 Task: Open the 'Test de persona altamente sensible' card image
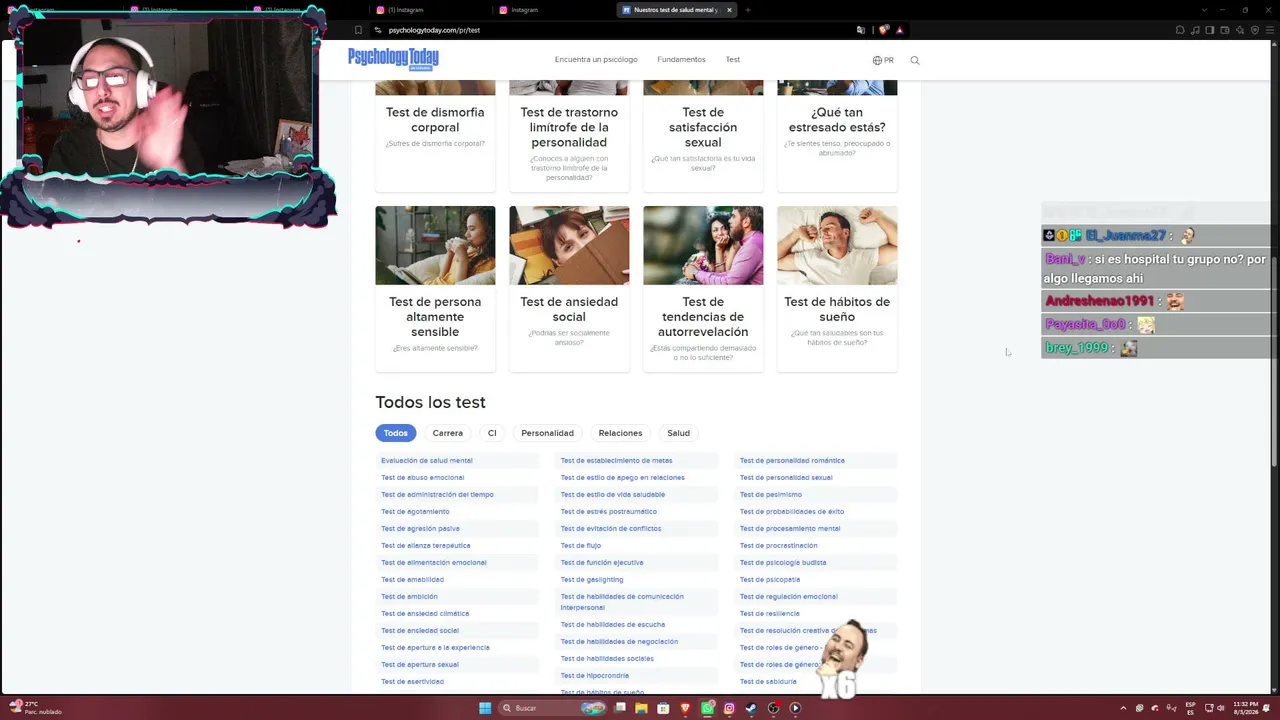click(x=435, y=245)
